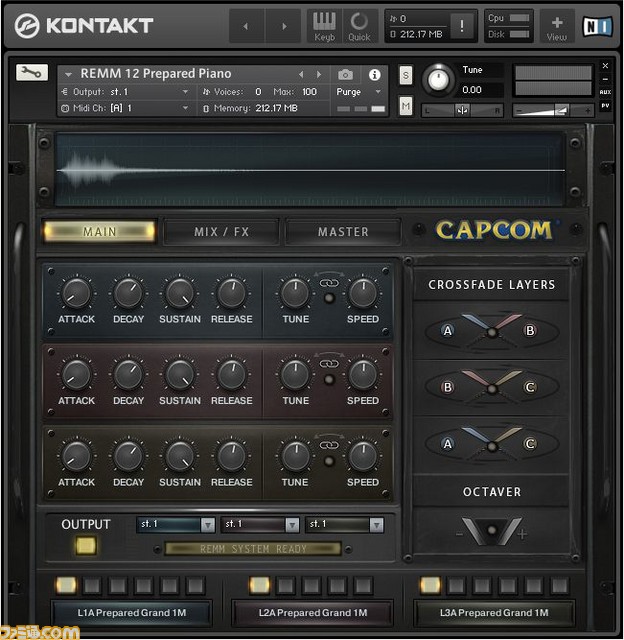This screenshot has width=624, height=640.
Task: Click the L/R pan slider
Action: 462,110
